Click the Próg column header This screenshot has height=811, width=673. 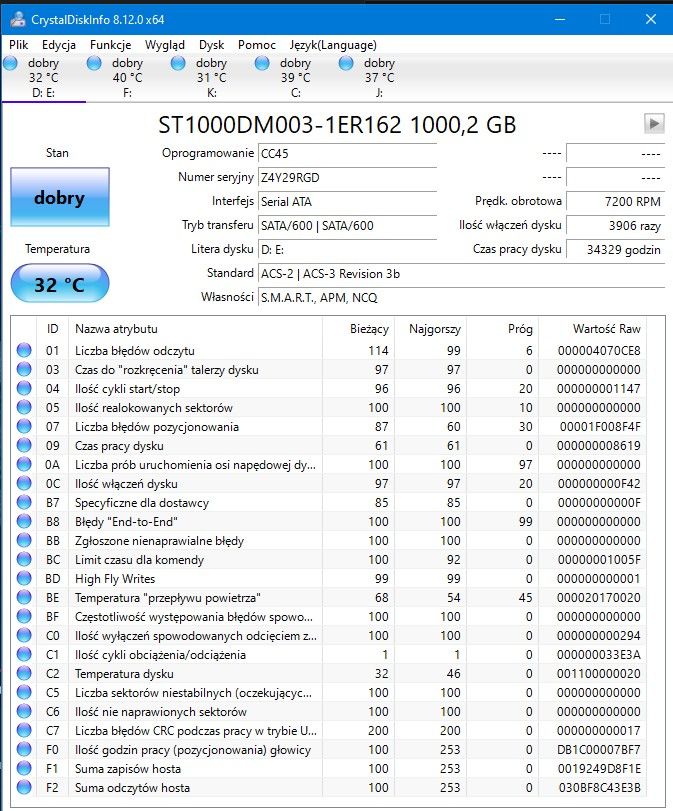click(x=502, y=329)
